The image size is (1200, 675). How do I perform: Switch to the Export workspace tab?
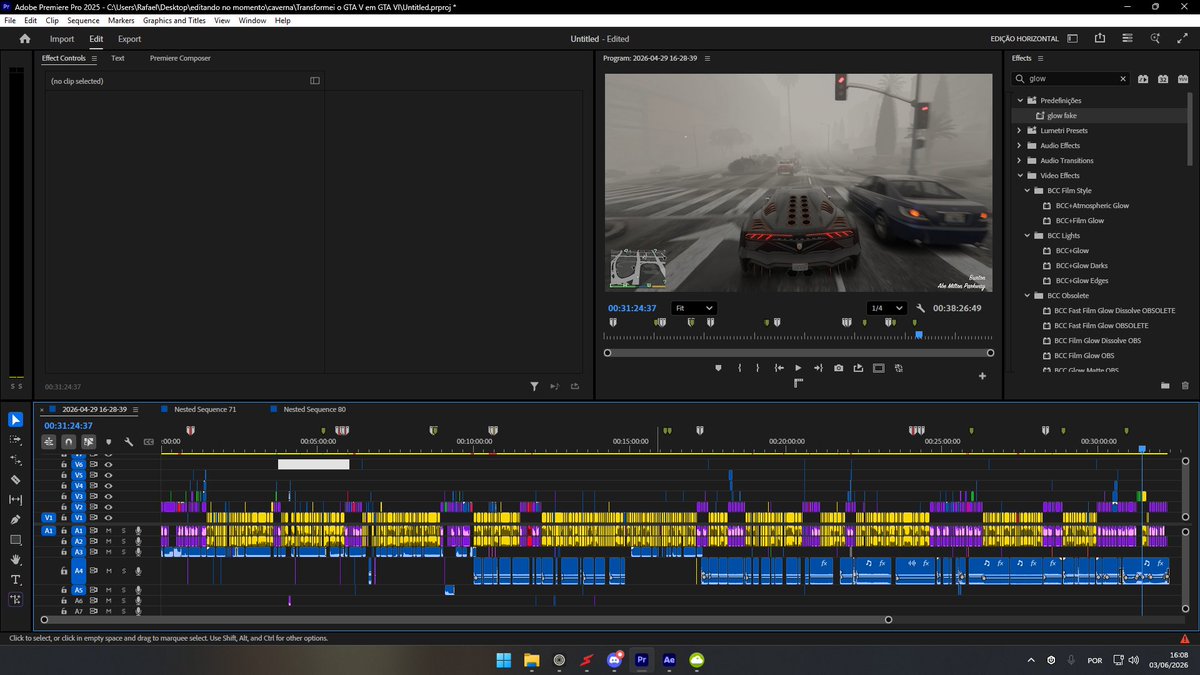129,39
